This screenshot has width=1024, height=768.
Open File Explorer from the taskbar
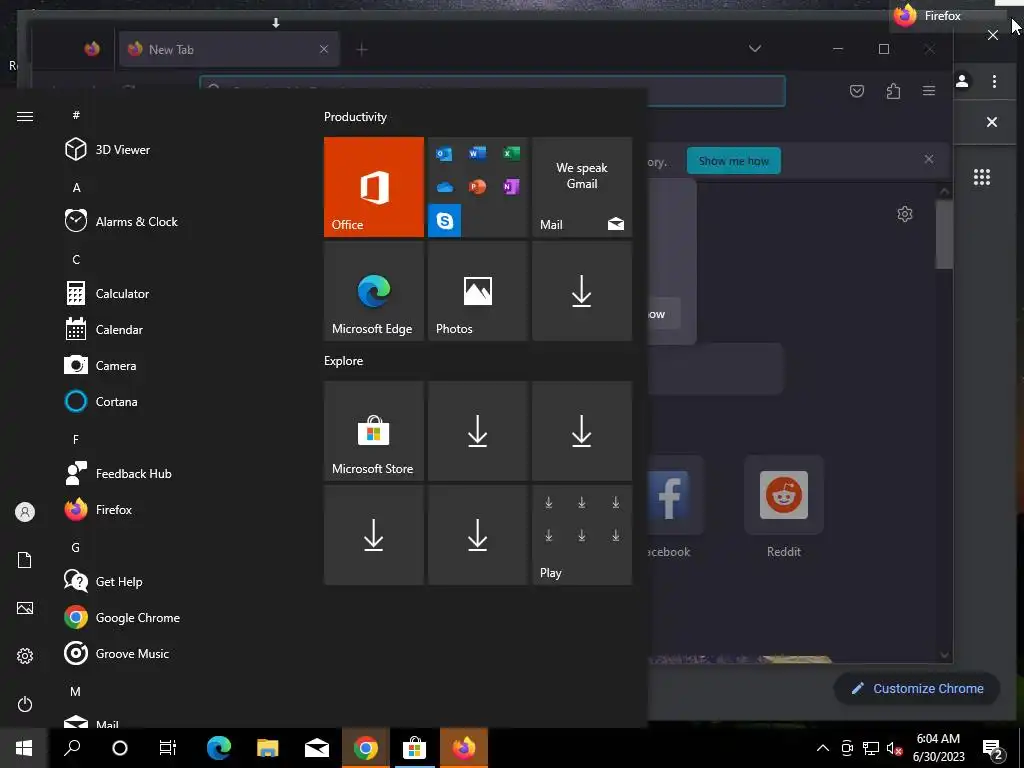click(x=268, y=748)
